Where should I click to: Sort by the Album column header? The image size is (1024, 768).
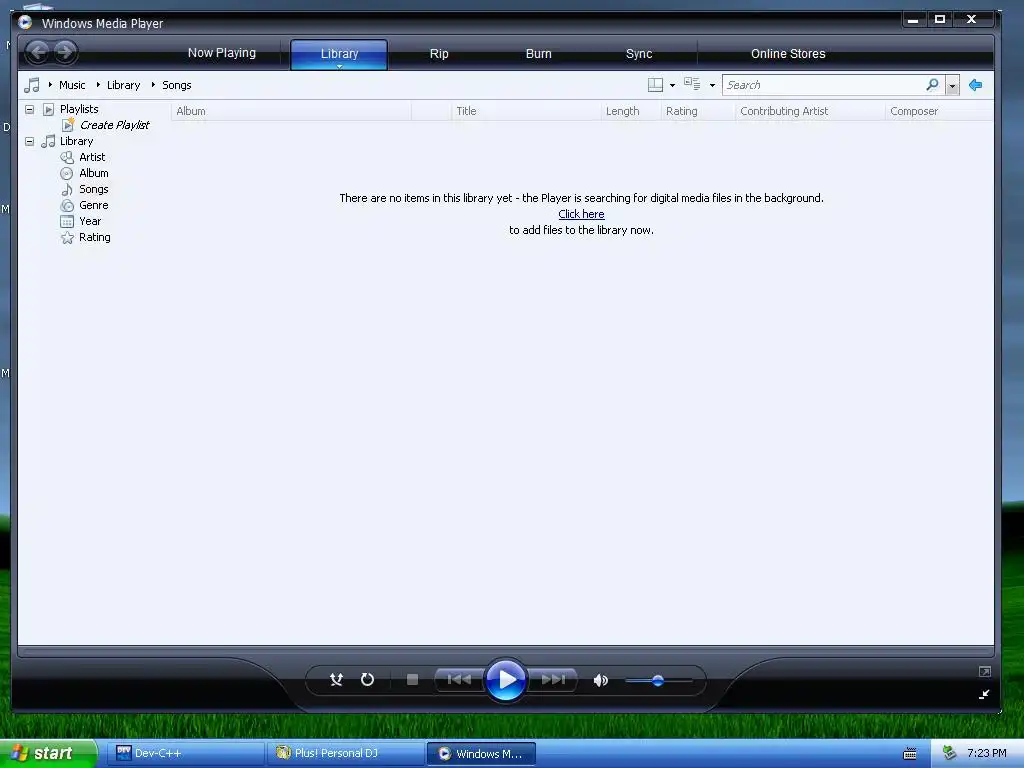pos(291,111)
